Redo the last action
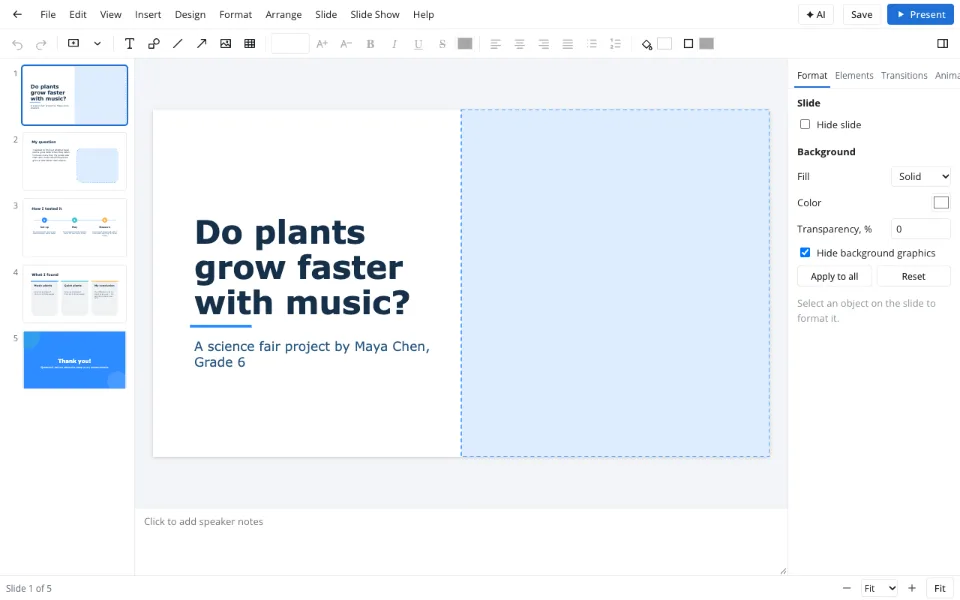The height and width of the screenshot is (600, 960). click(x=41, y=44)
